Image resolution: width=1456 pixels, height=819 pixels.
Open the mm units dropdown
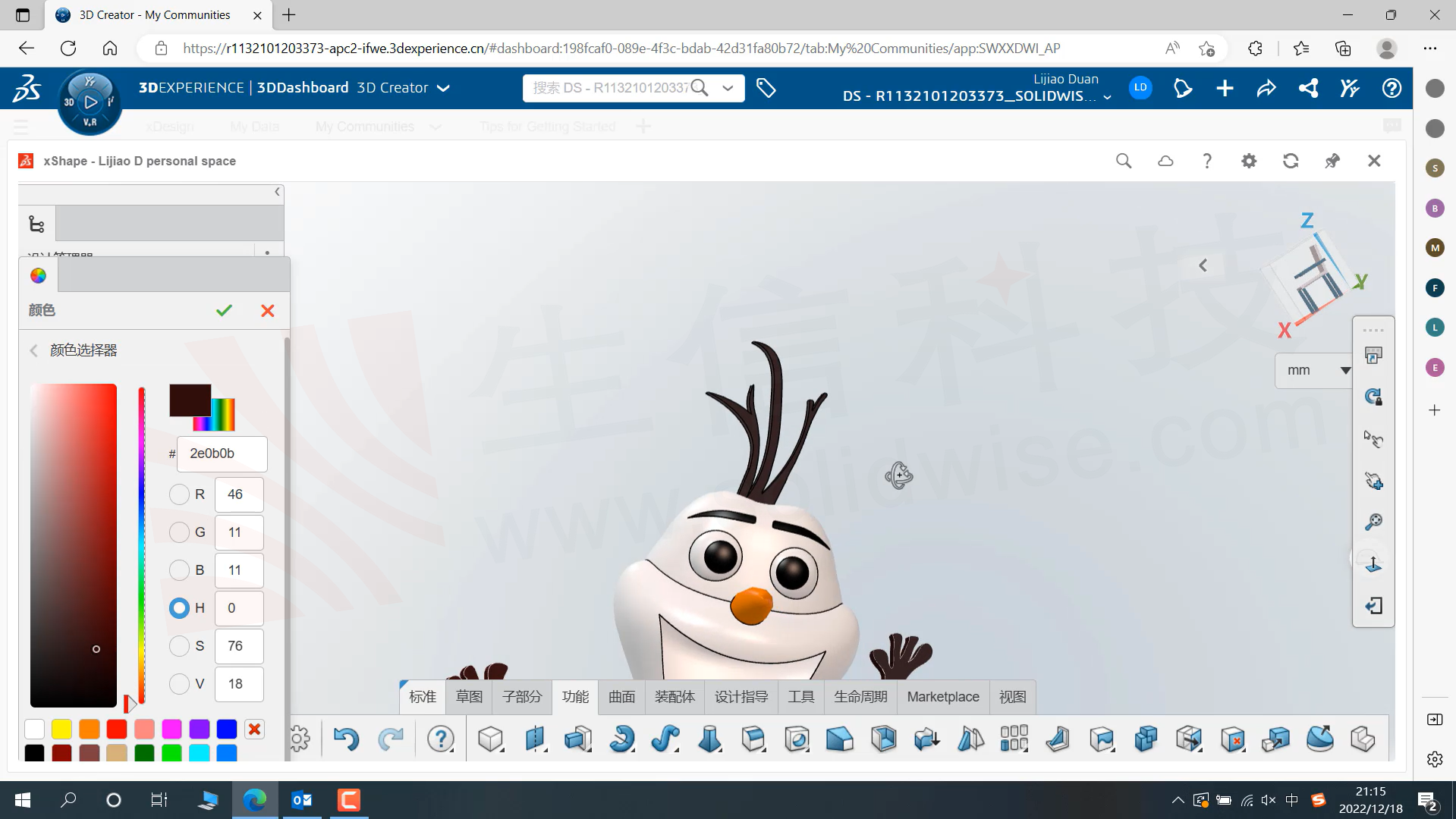click(x=1316, y=370)
